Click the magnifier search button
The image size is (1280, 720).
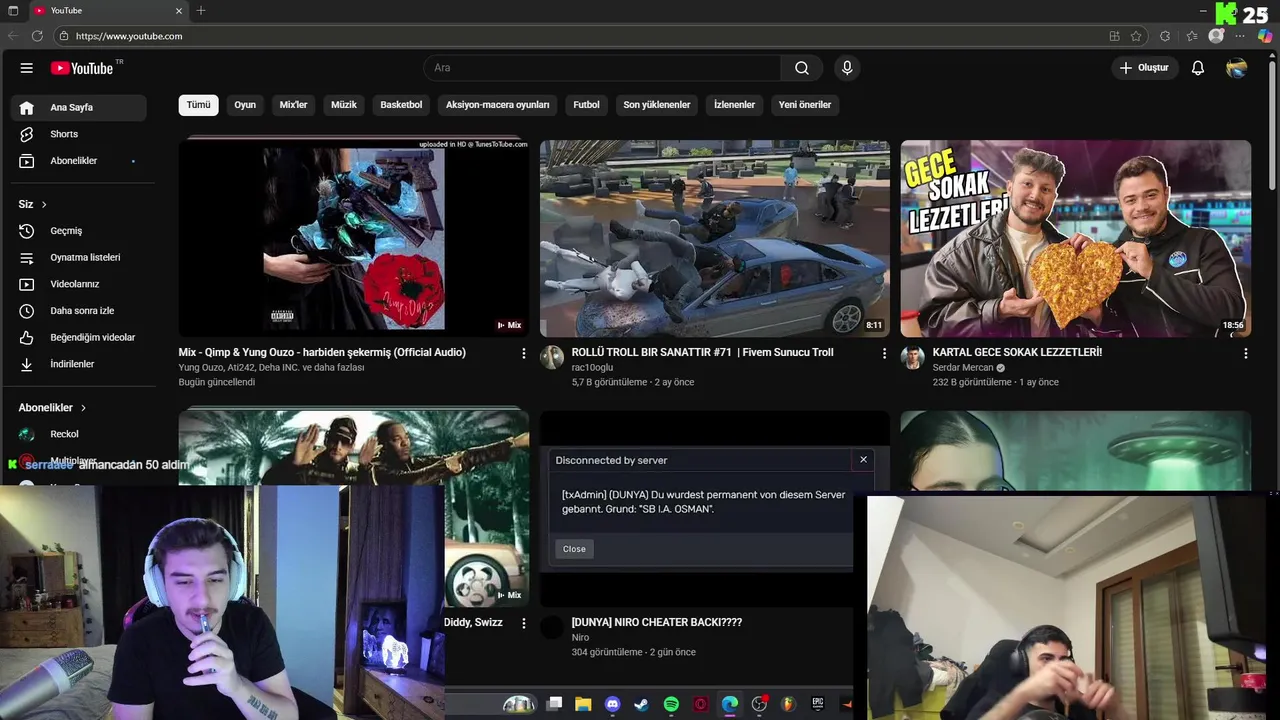[801, 68]
